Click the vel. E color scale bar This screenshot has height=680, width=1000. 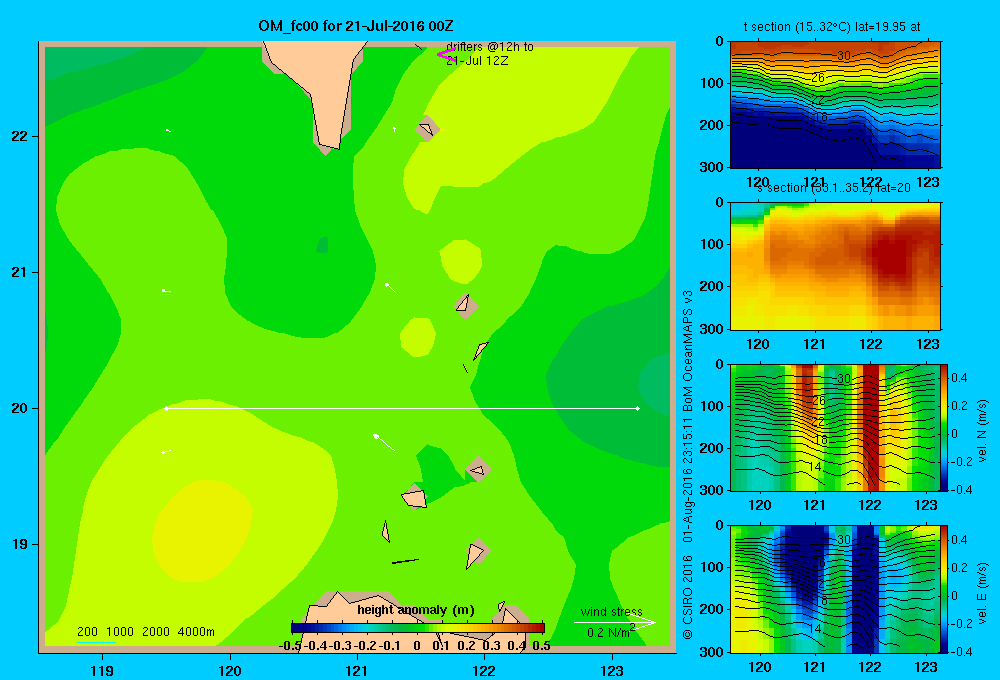point(945,589)
